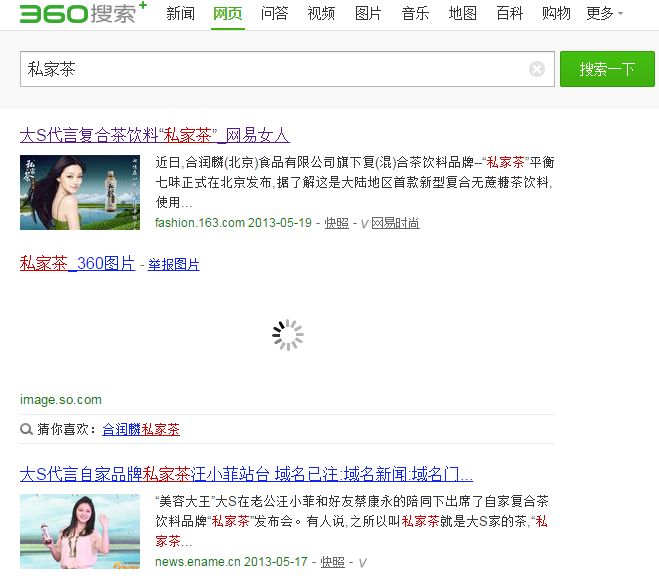Open the 私家茶_360图片 link
Image resolution: width=659 pixels, height=578 pixels.
click(x=77, y=264)
